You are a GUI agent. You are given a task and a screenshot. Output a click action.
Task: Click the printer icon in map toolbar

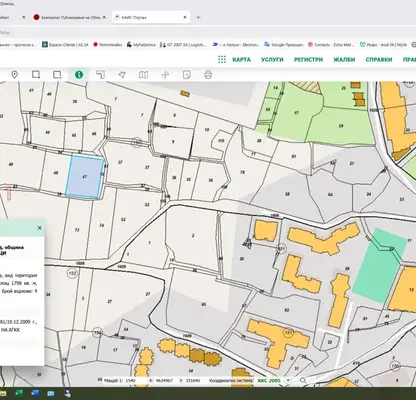click(208, 75)
